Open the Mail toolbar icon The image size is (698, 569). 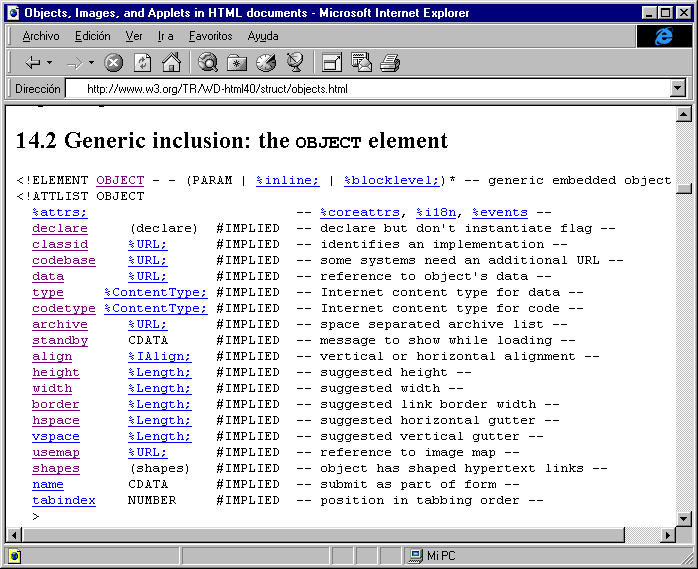click(x=361, y=62)
